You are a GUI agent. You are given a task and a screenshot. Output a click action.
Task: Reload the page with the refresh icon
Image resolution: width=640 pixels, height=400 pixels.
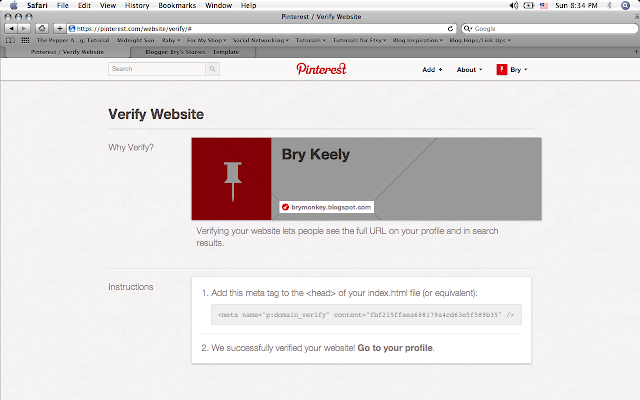(450, 29)
